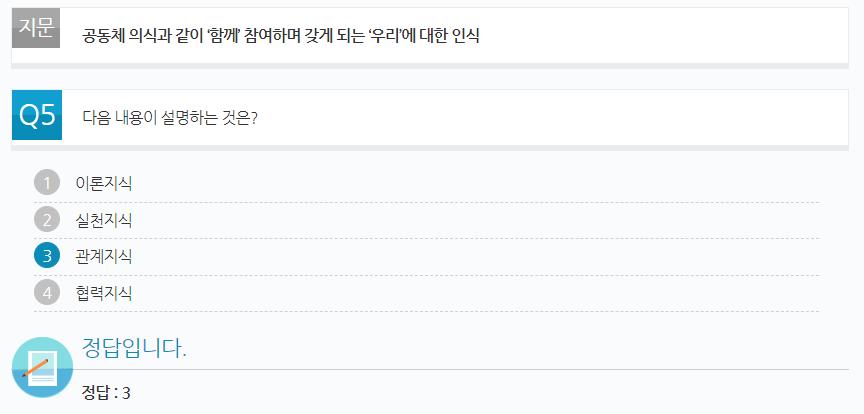This screenshot has width=864, height=414.
Task: Select the number 1 circle option
Action: [x=47, y=182]
